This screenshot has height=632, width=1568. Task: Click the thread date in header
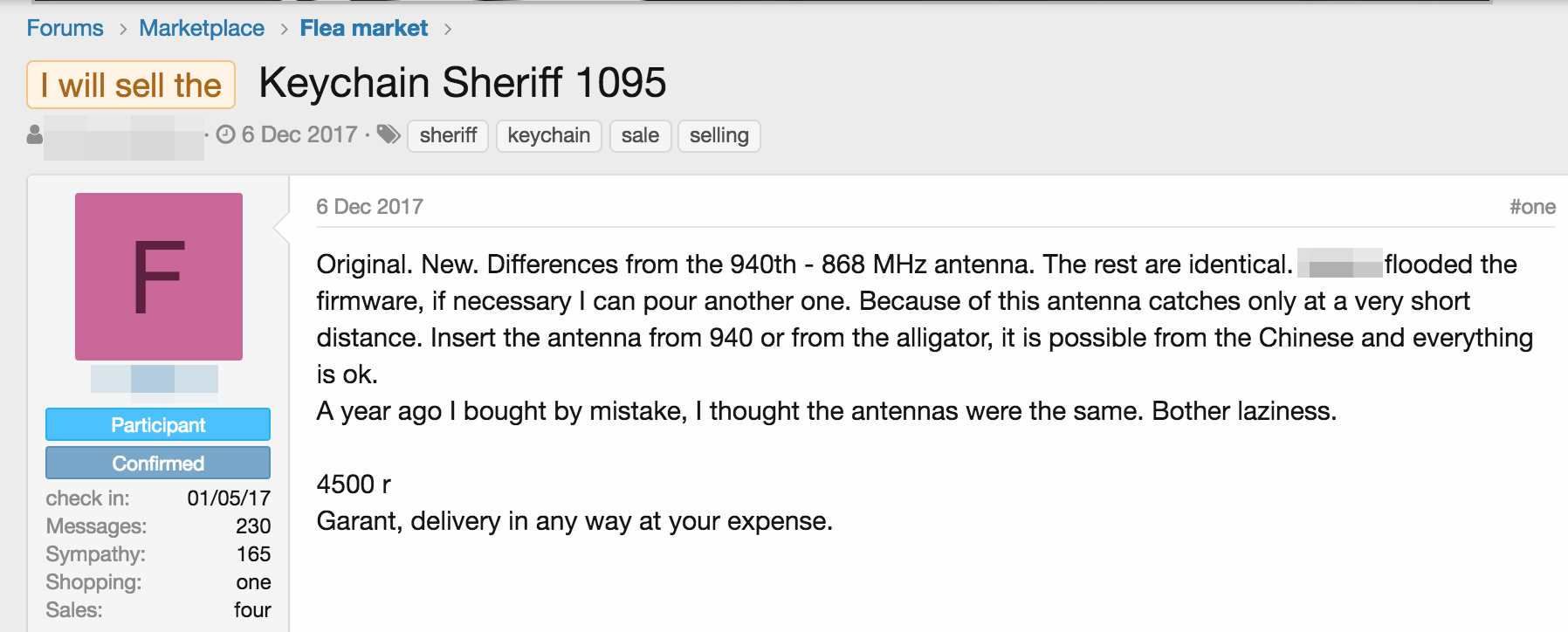point(299,134)
